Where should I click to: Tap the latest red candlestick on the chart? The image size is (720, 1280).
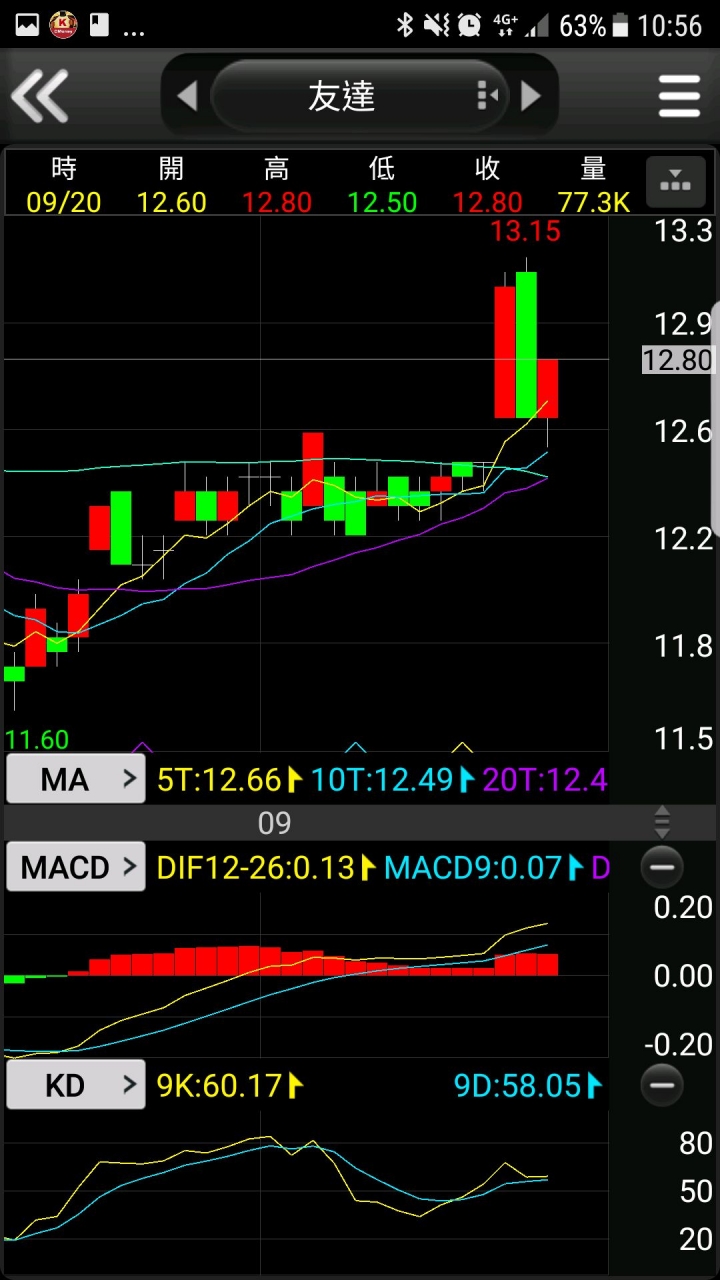[x=547, y=388]
